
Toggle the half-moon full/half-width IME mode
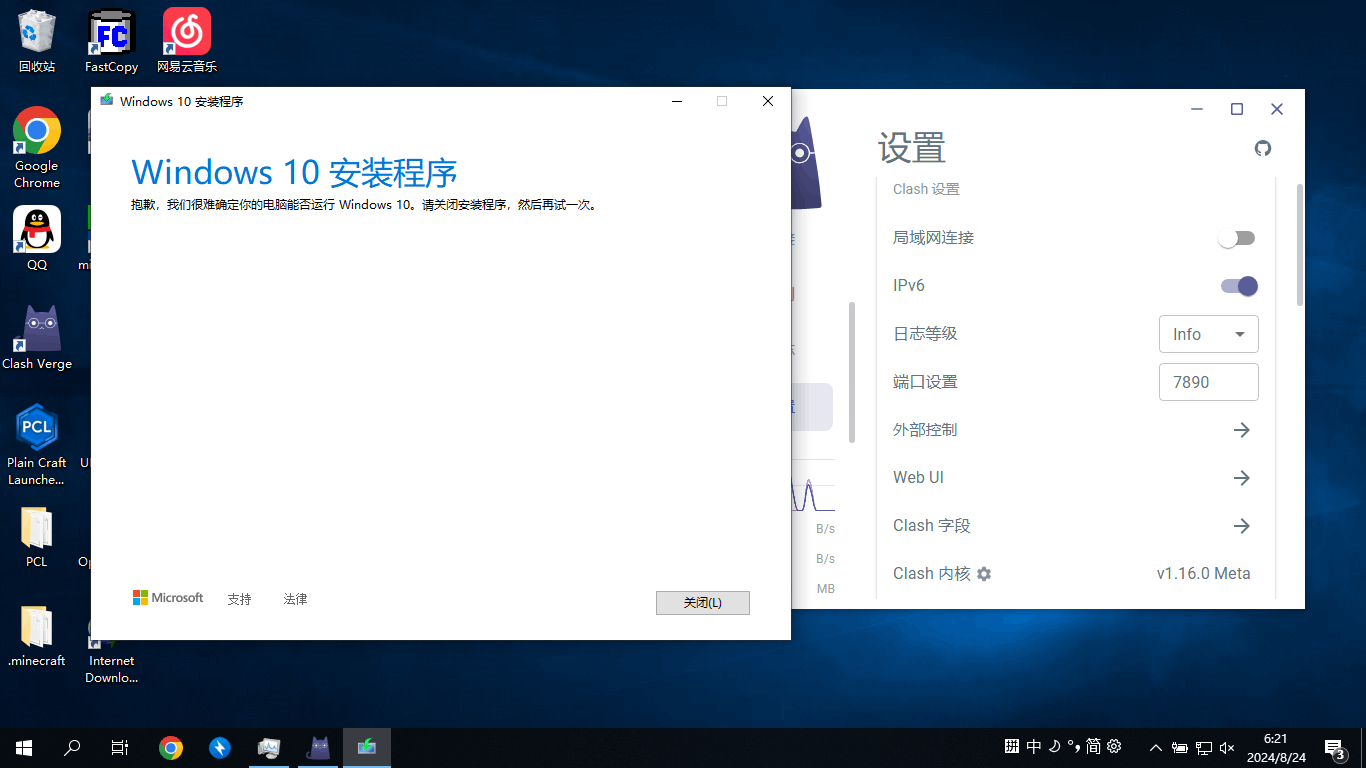[x=1054, y=746]
